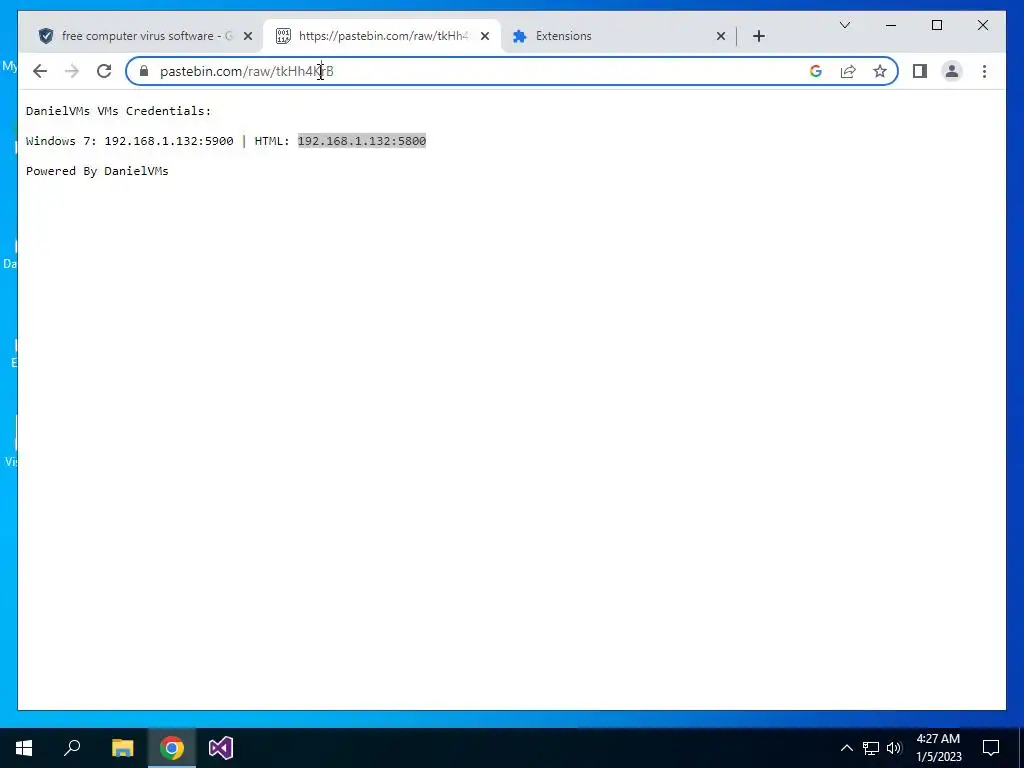Screen dimensions: 1024x768
Task: Open the Chrome three-dot menu
Action: point(984,71)
